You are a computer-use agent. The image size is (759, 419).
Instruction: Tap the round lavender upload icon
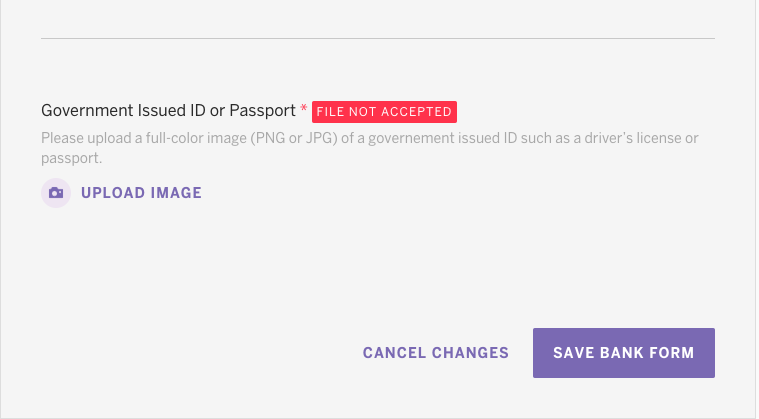click(x=56, y=193)
